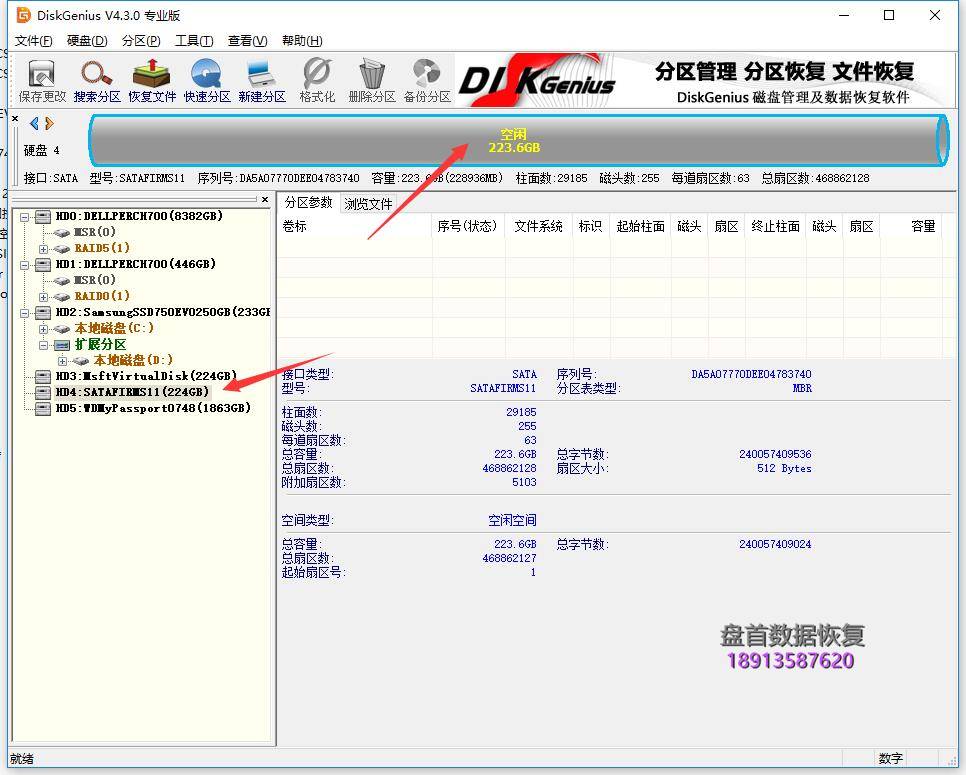Open the 硬盘(D) menu
Viewport: 966px width, 775px height.
coord(88,40)
